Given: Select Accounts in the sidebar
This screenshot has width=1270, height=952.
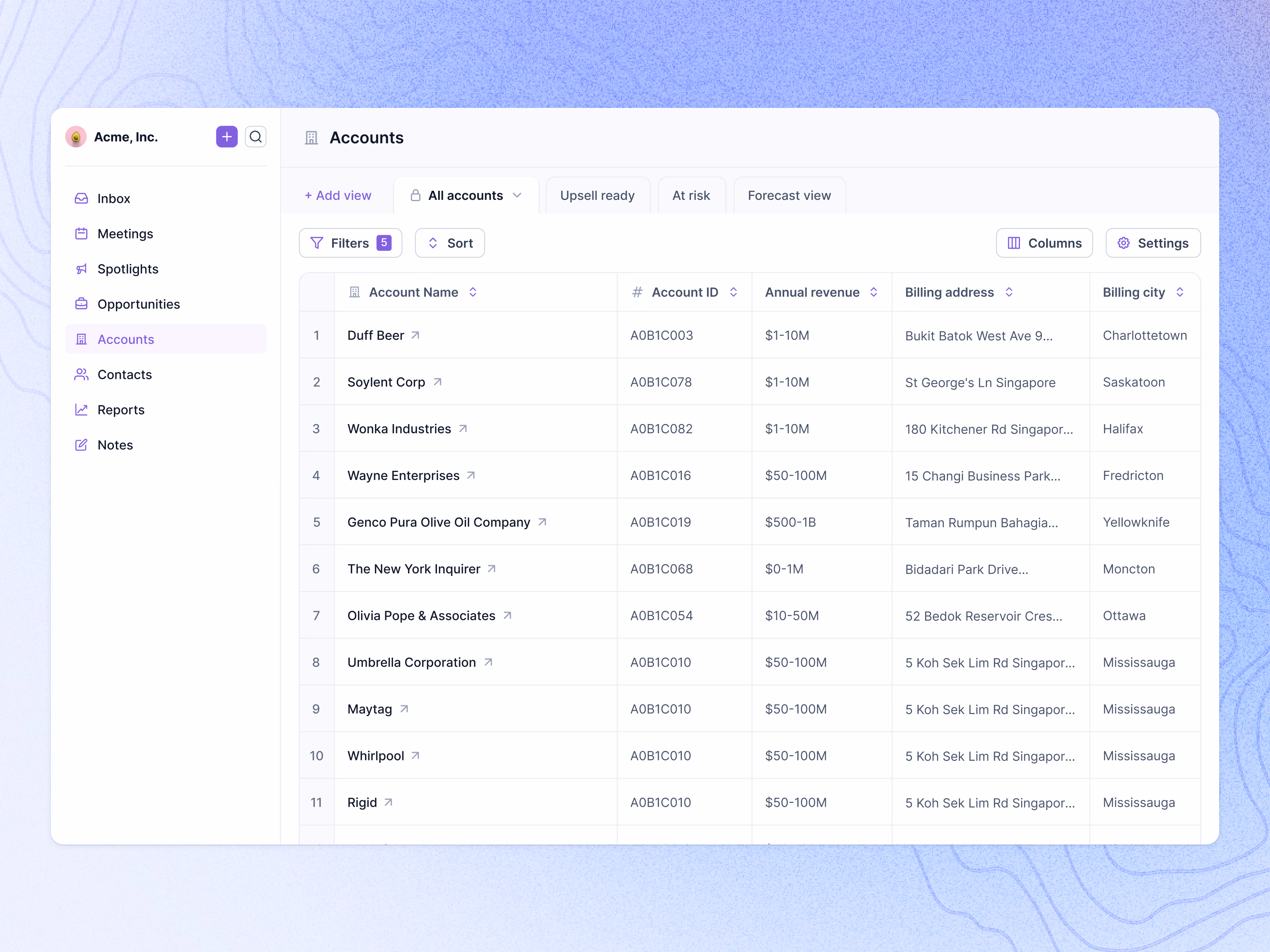Looking at the screenshot, I should (x=165, y=339).
